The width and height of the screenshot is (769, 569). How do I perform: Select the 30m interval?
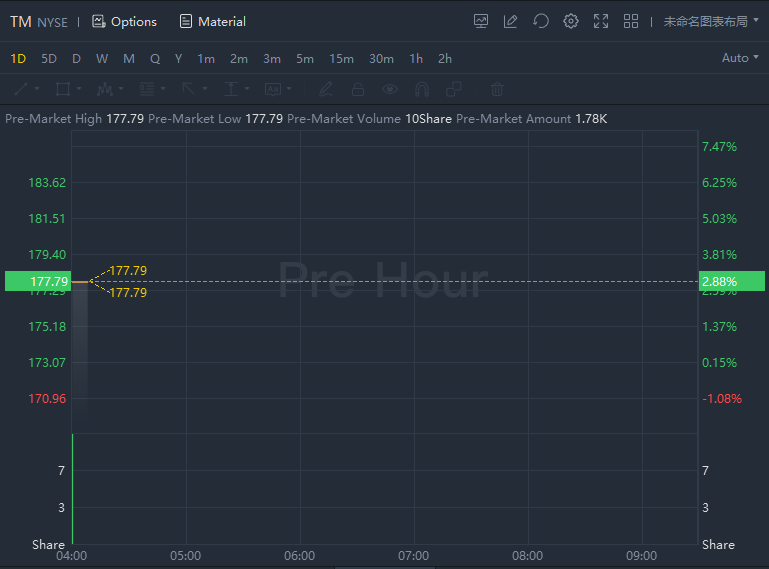(x=381, y=59)
